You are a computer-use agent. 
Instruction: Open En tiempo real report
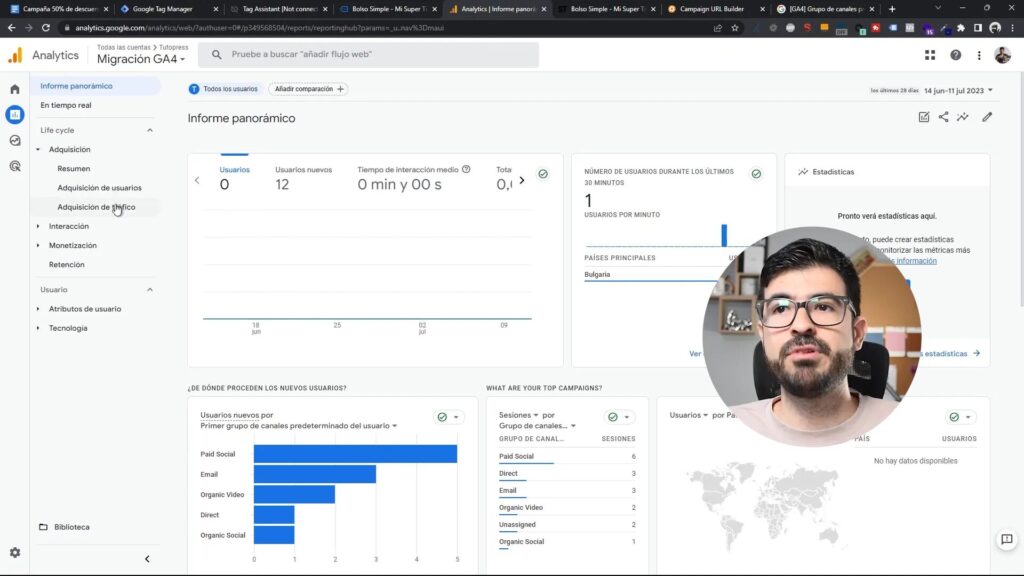tap(66, 105)
